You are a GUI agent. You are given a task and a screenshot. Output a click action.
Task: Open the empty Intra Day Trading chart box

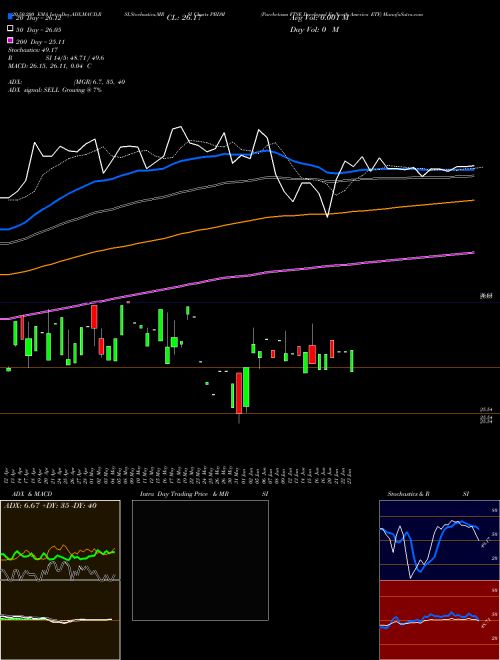pos(200,560)
